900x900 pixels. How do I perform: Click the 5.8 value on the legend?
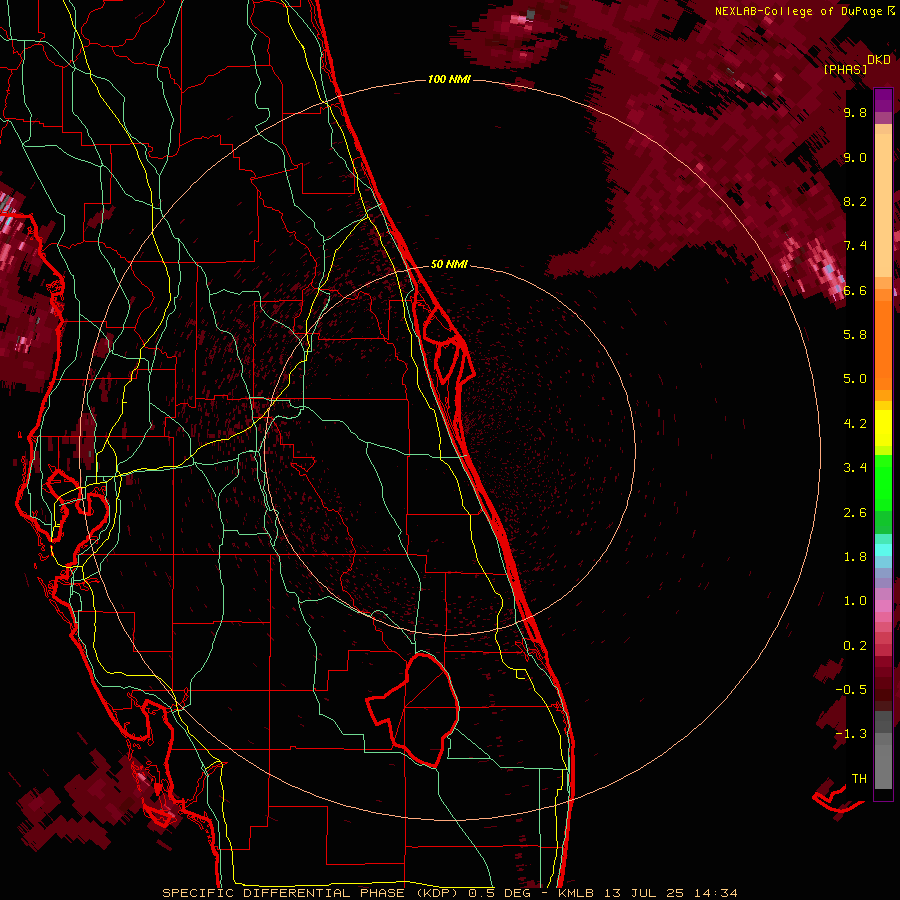pos(855,335)
